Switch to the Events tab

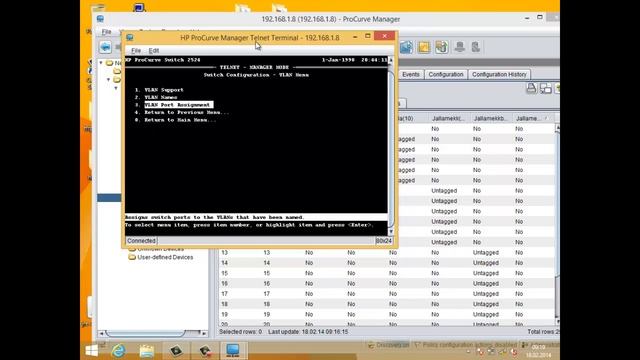click(x=411, y=74)
